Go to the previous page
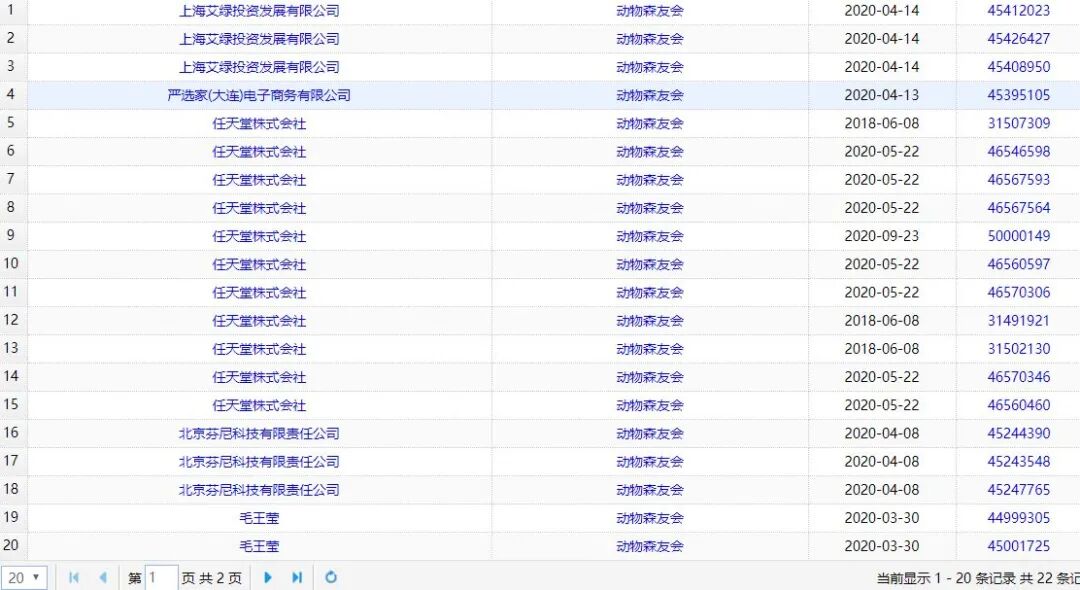Screen dimensions: 1080x590 103,578
